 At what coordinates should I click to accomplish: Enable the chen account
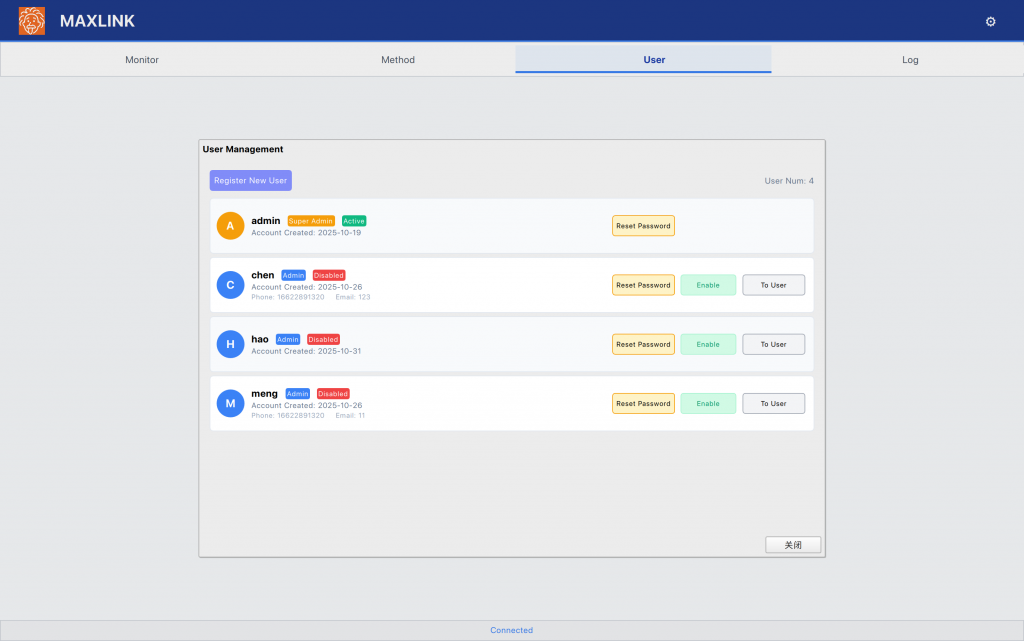[708, 285]
